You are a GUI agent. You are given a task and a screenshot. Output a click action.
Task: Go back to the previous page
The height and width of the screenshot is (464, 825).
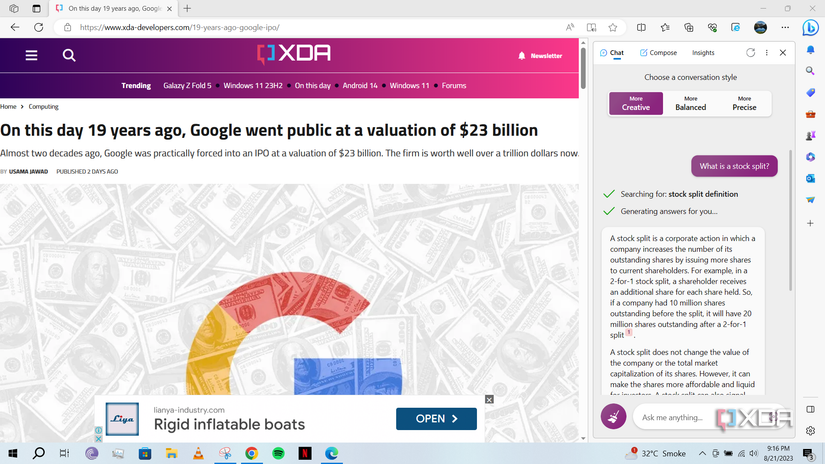pos(15,27)
